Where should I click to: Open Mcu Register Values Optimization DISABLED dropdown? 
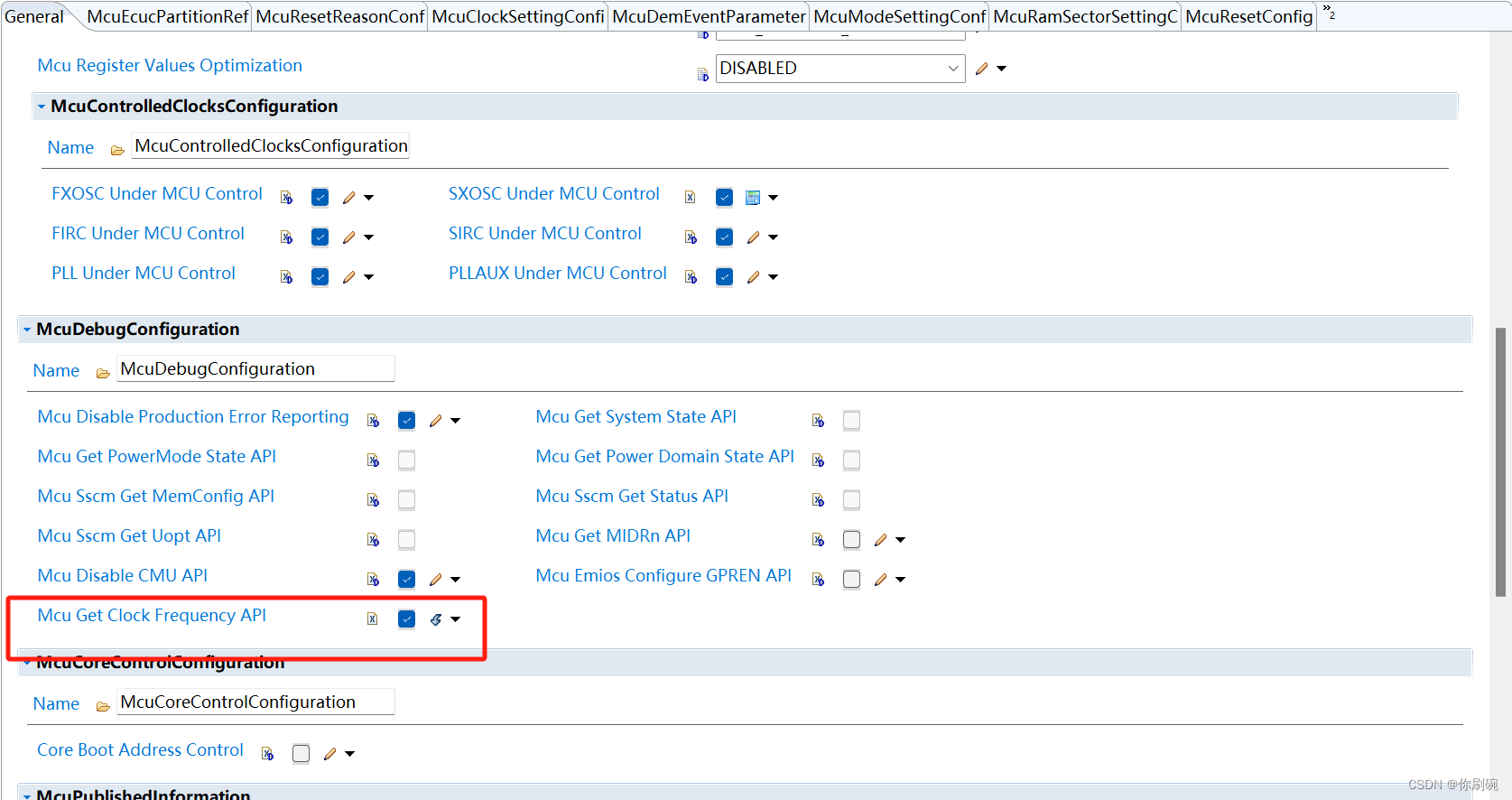coord(840,69)
